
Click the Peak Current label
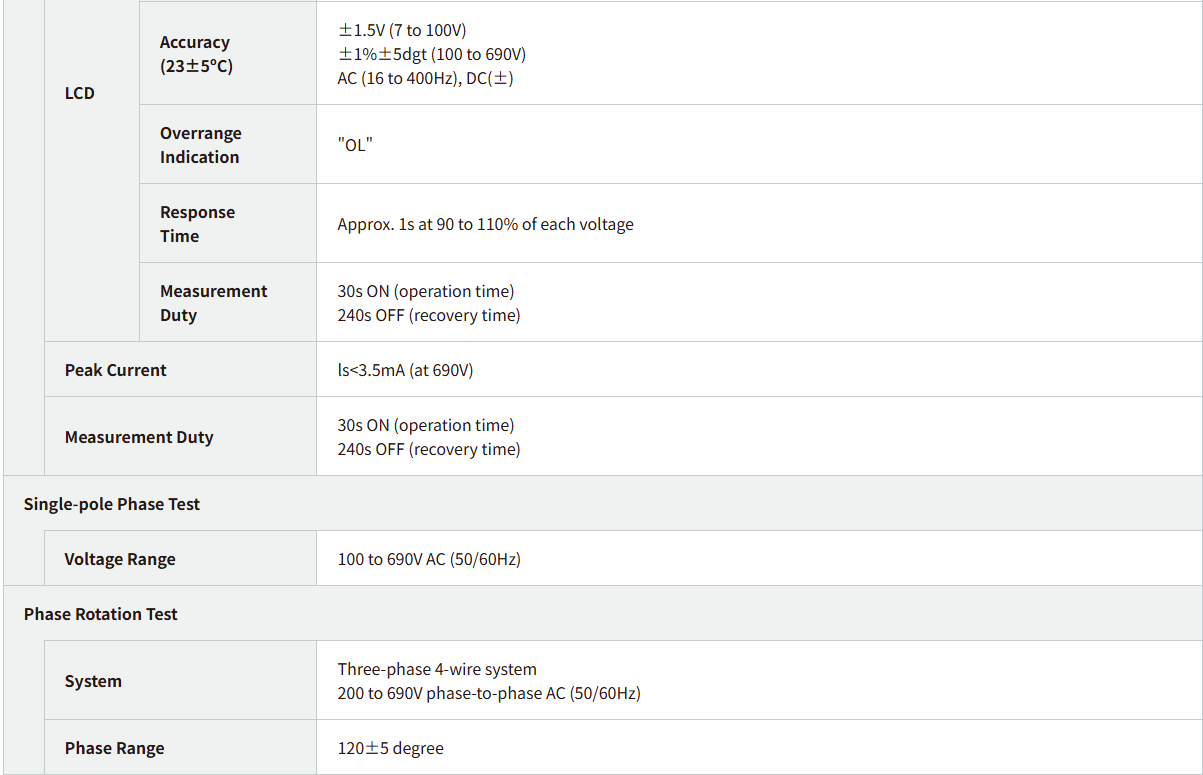click(116, 370)
